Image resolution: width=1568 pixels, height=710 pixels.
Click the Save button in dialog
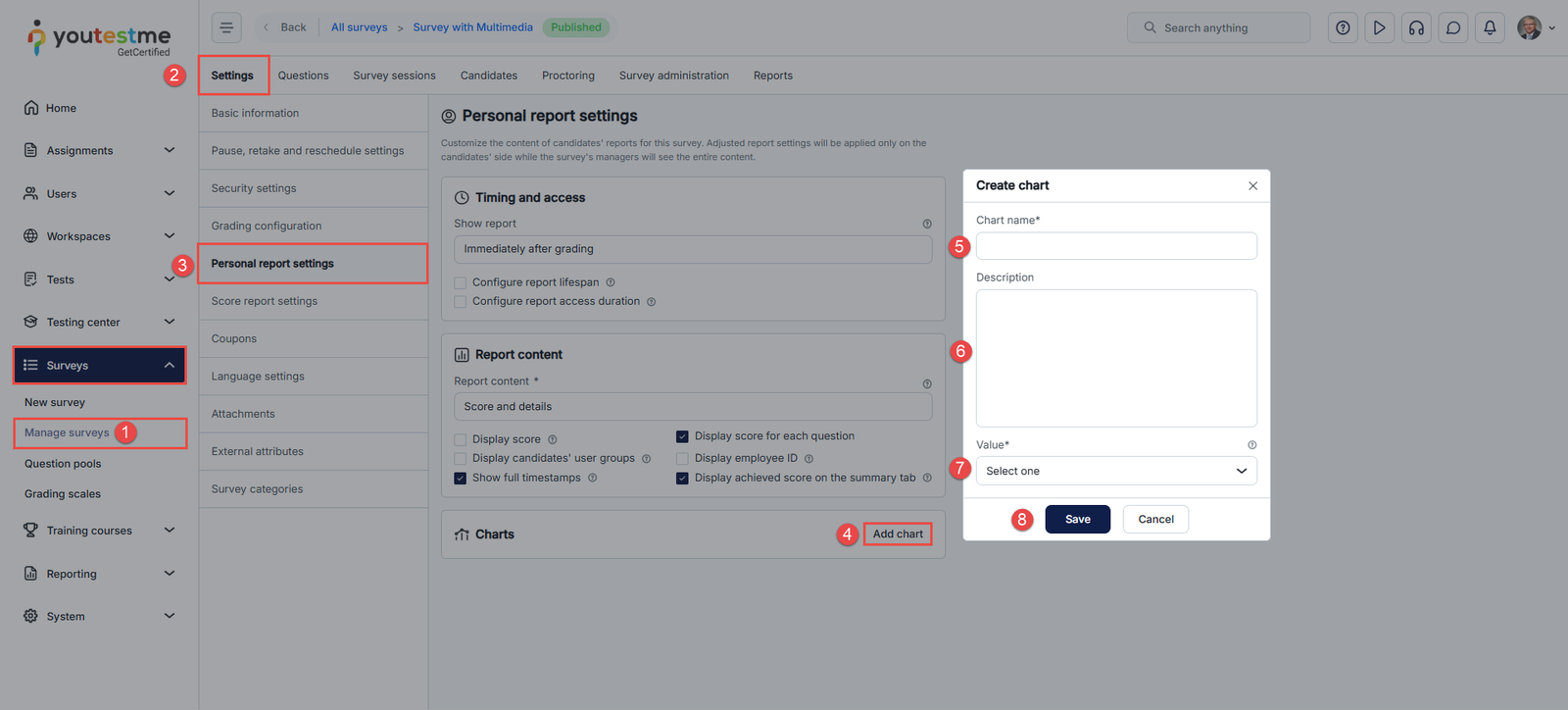pos(1077,520)
